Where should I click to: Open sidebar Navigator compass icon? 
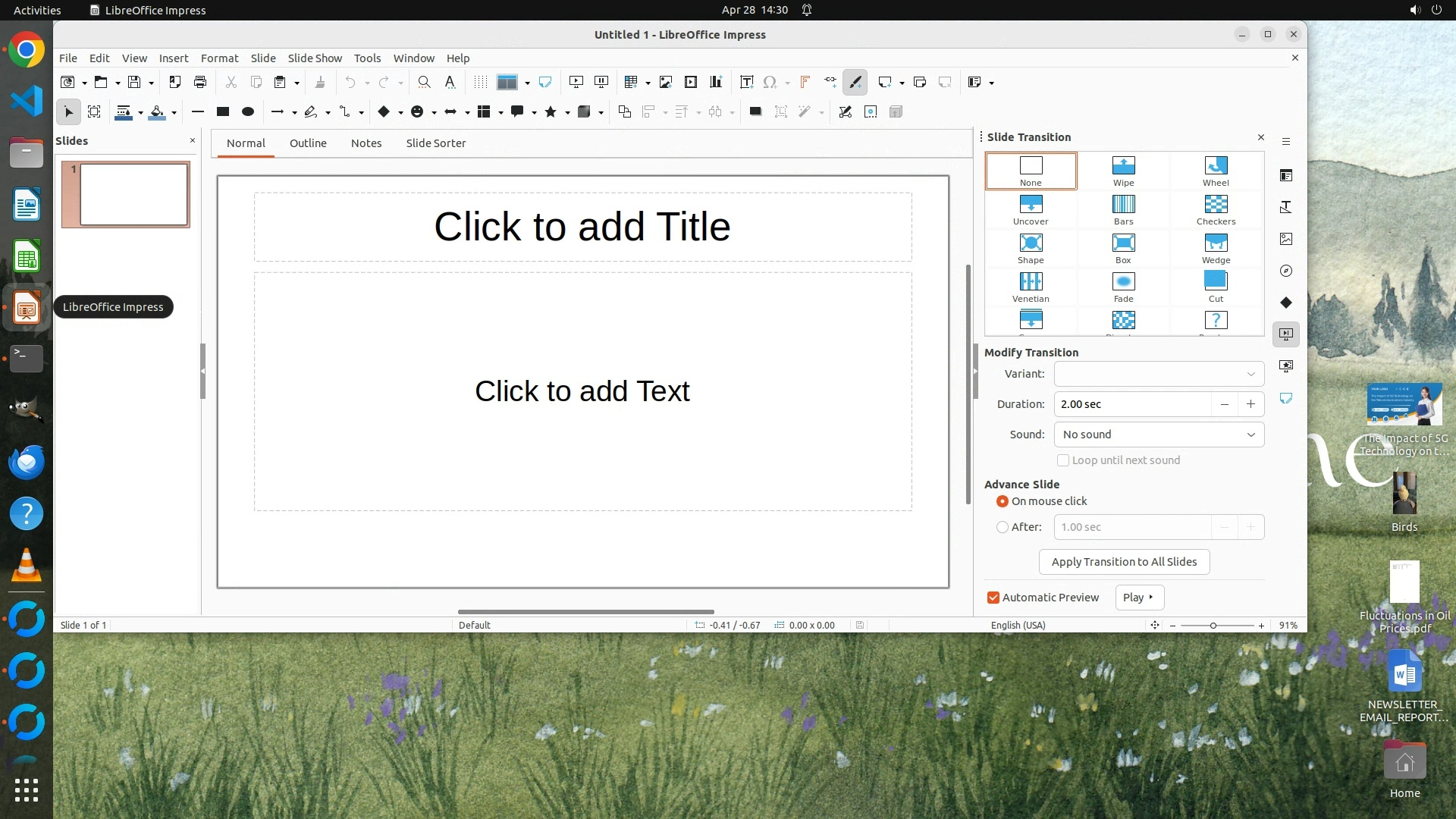(1286, 271)
